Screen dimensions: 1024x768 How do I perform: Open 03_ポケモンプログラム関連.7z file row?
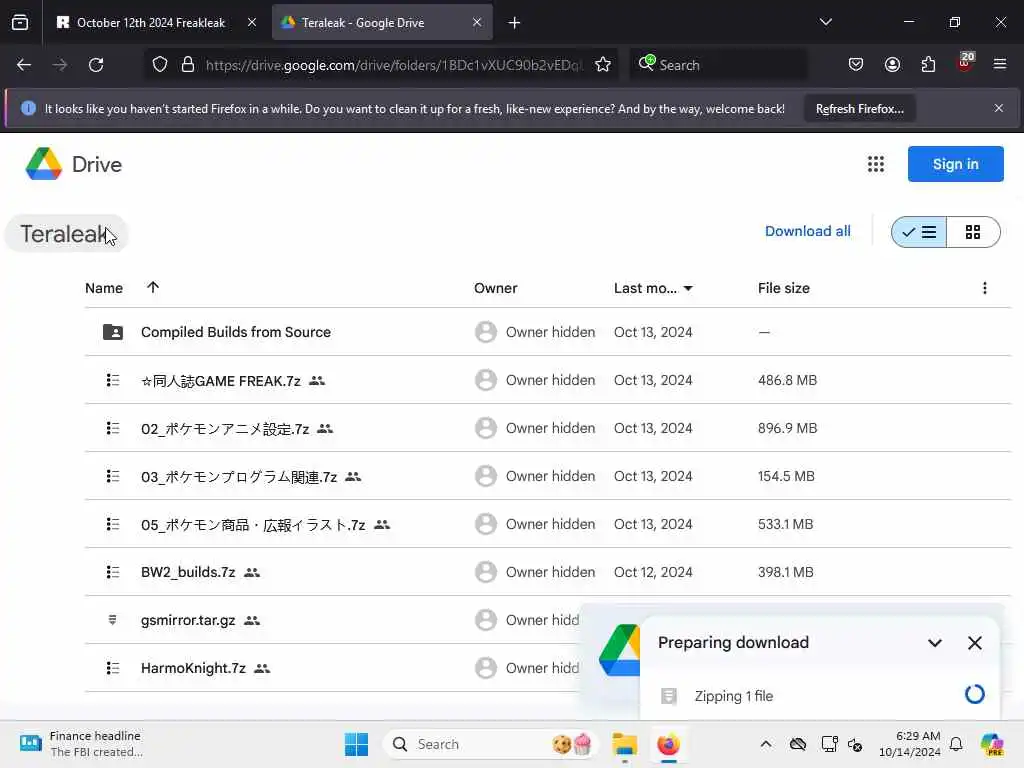(547, 476)
